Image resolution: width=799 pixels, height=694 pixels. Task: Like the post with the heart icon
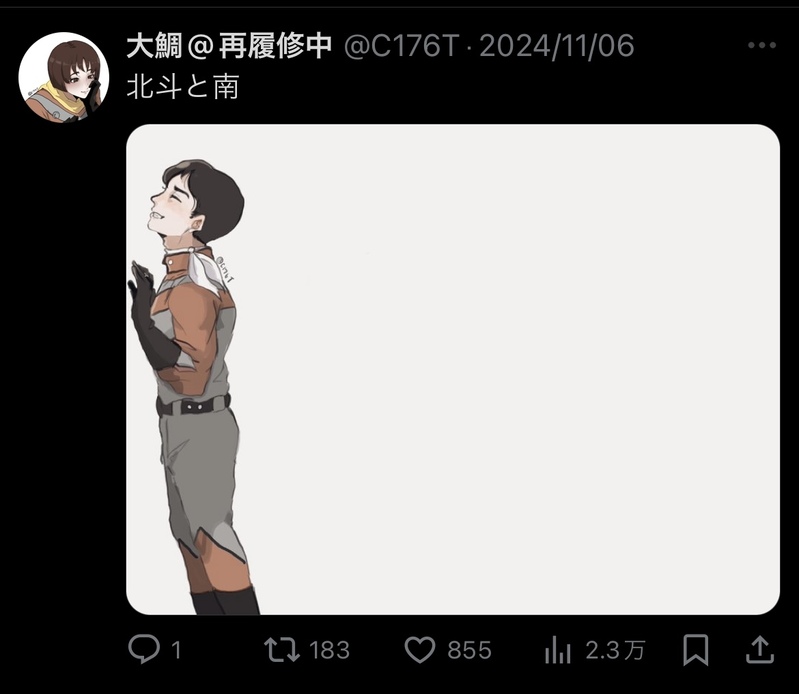(x=420, y=650)
